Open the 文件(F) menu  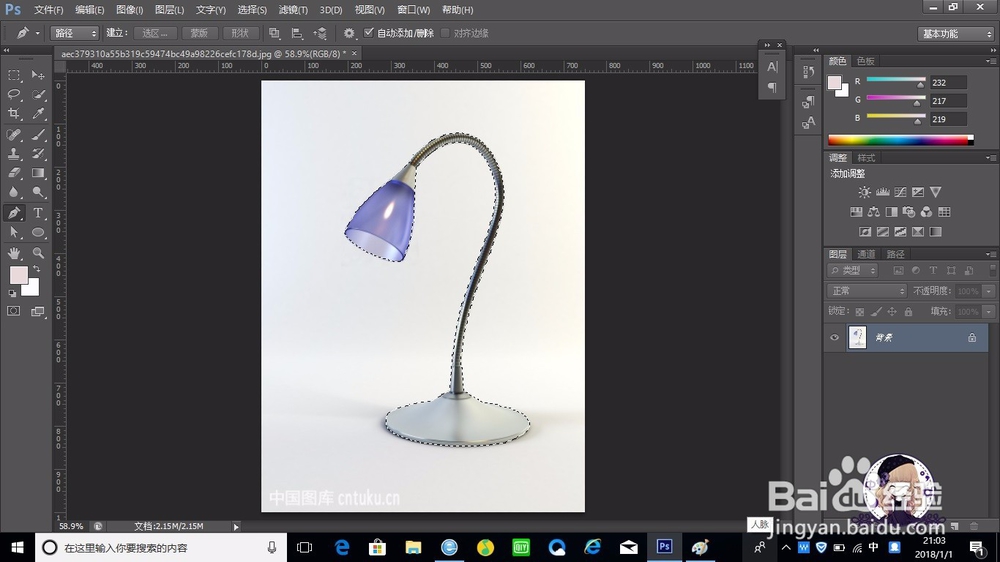tap(48, 10)
